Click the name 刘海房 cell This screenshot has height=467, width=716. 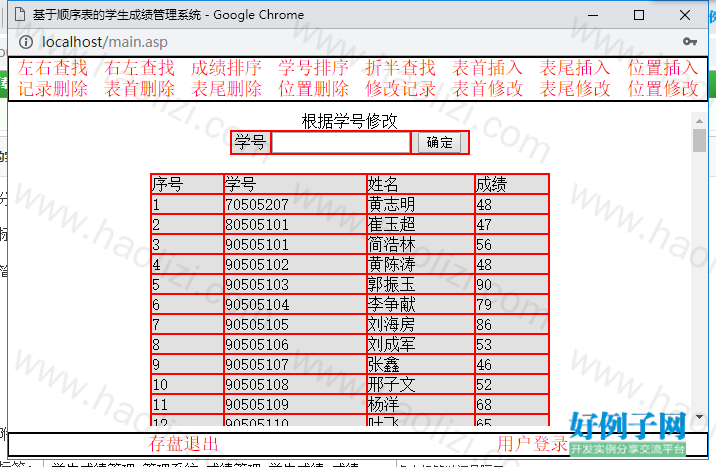tap(421, 325)
